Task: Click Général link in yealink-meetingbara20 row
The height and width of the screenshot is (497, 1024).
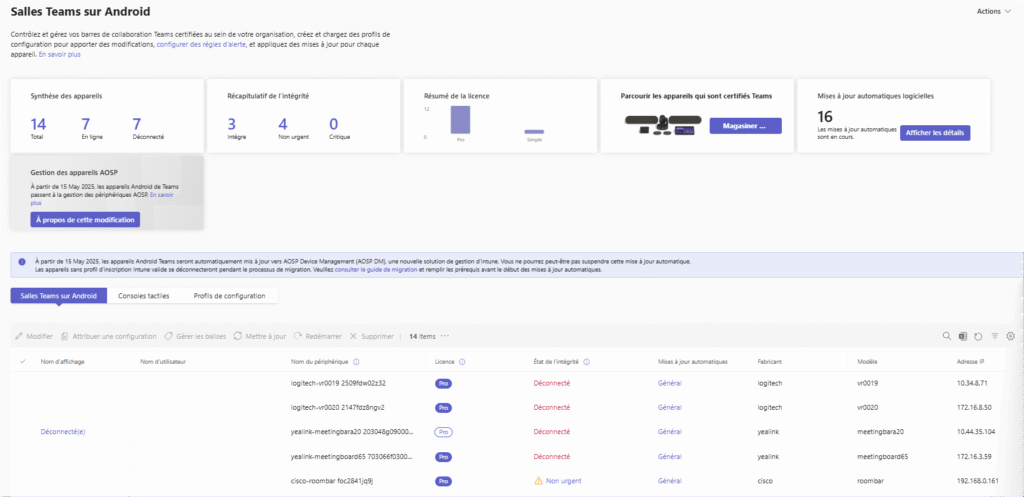Action: [669, 432]
